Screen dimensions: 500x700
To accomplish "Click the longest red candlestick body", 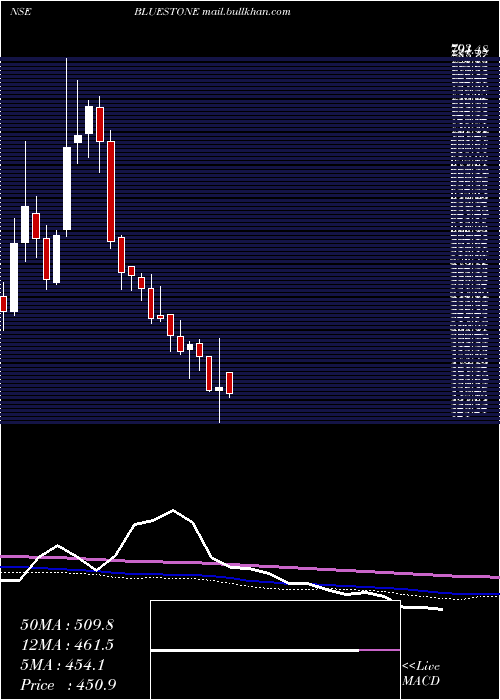I will (111, 191).
